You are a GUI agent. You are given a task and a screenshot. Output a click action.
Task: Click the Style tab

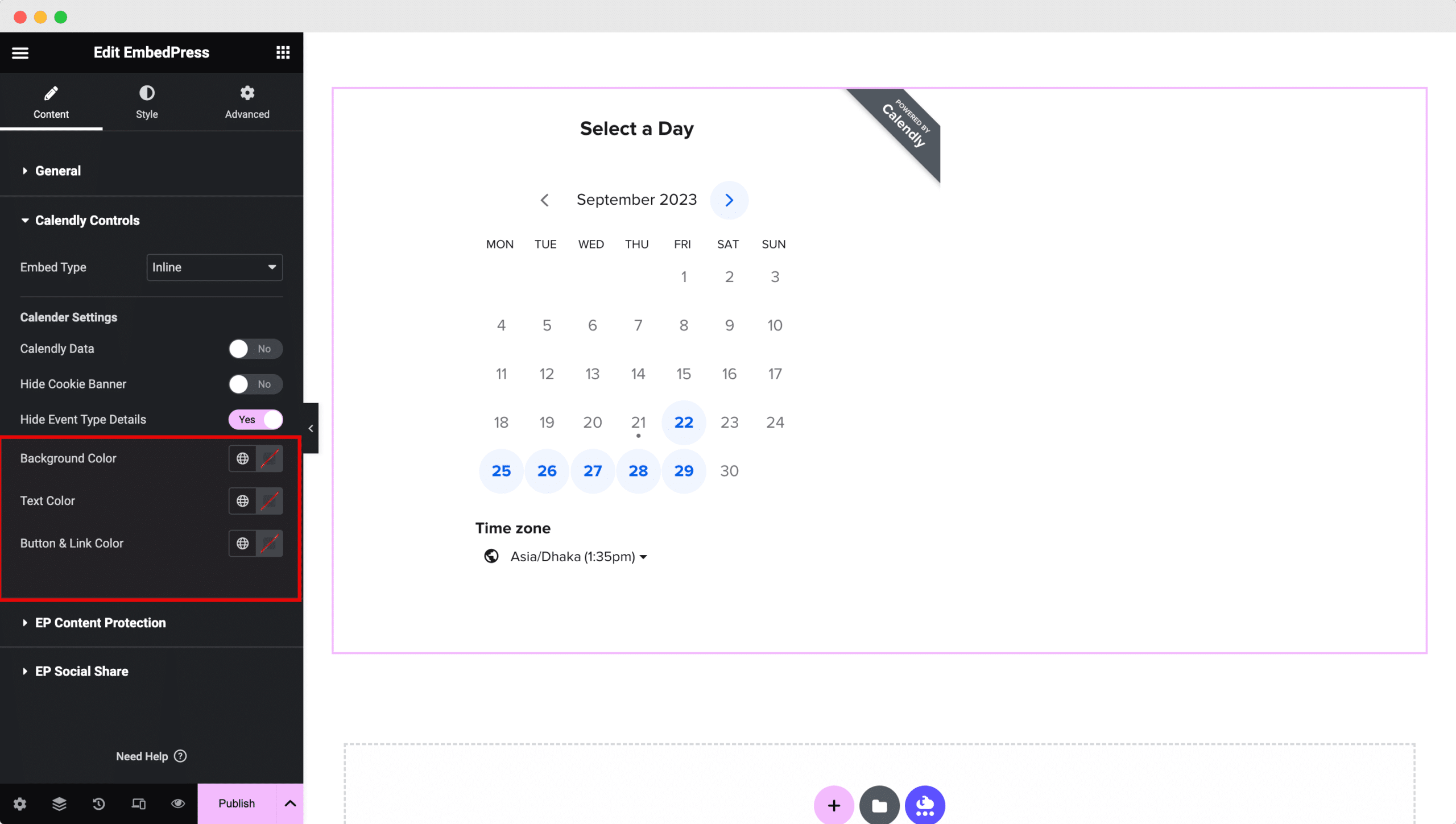pyautogui.click(x=147, y=101)
